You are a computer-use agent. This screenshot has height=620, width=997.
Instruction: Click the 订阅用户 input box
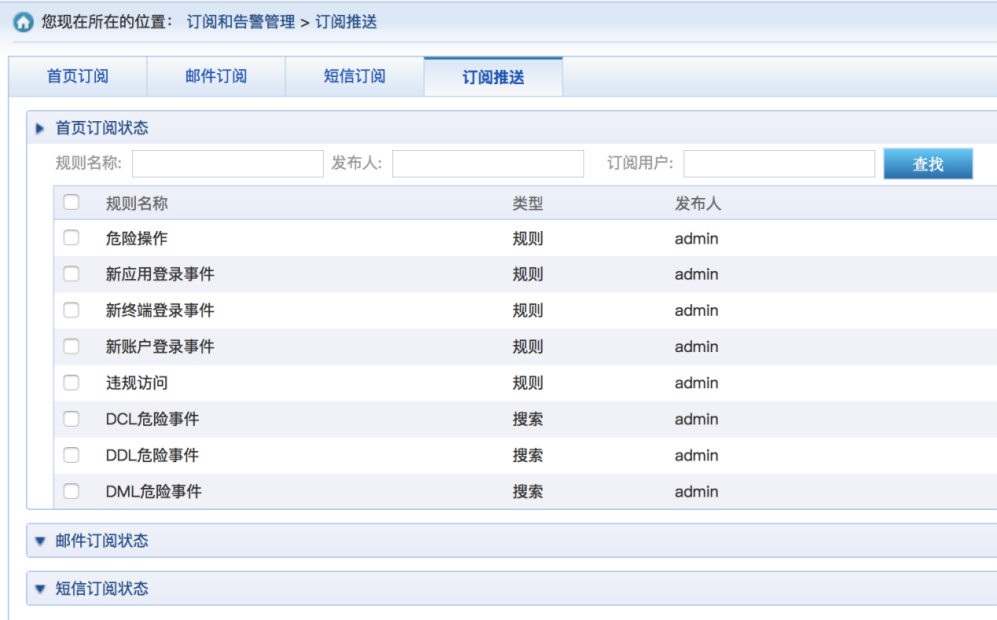[x=779, y=163]
